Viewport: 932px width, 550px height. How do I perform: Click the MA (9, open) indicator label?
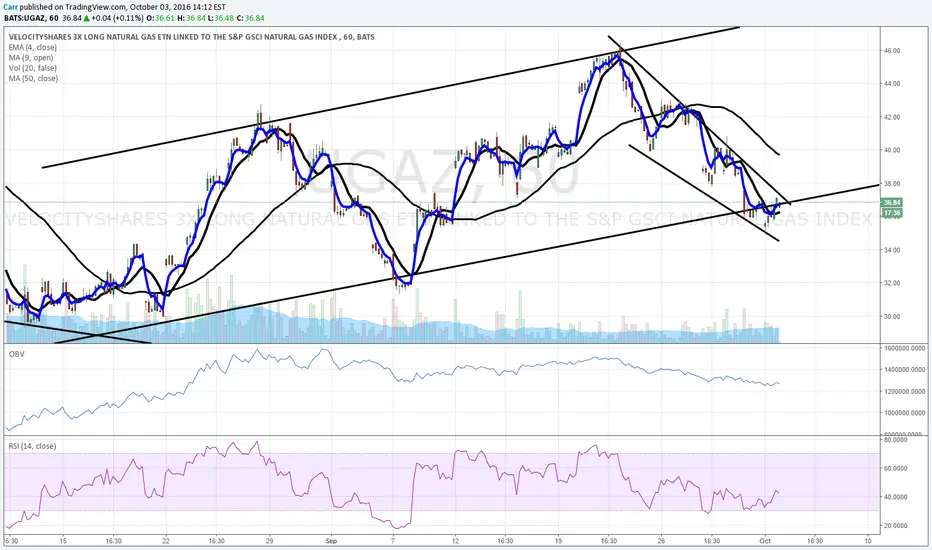click(x=31, y=58)
